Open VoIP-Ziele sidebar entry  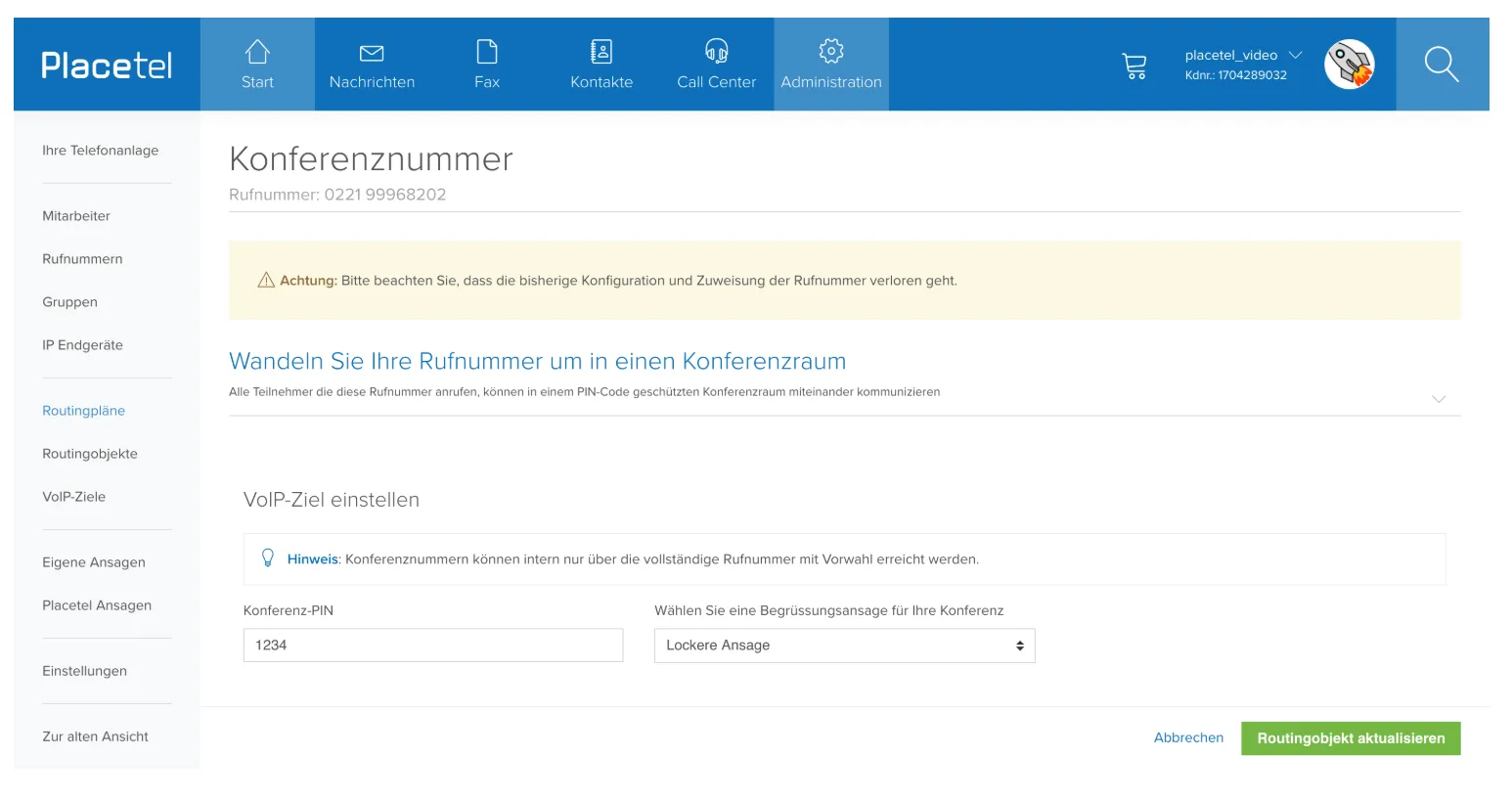click(73, 497)
